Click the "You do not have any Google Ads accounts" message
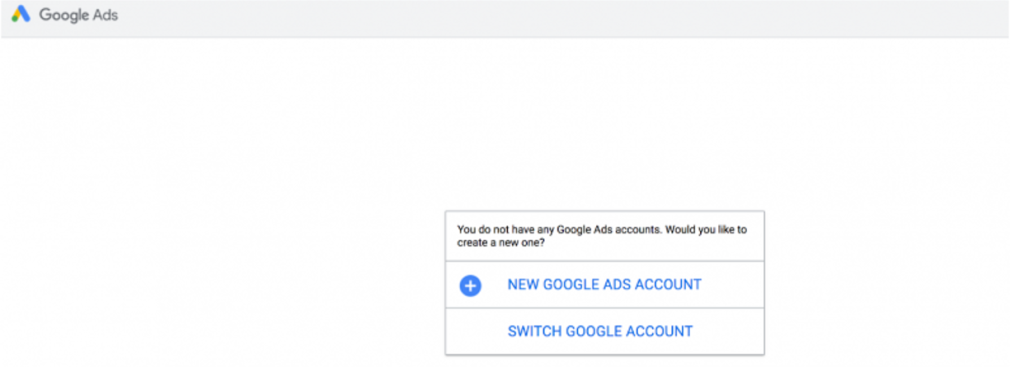The width and height of the screenshot is (1010, 367). pos(602,236)
